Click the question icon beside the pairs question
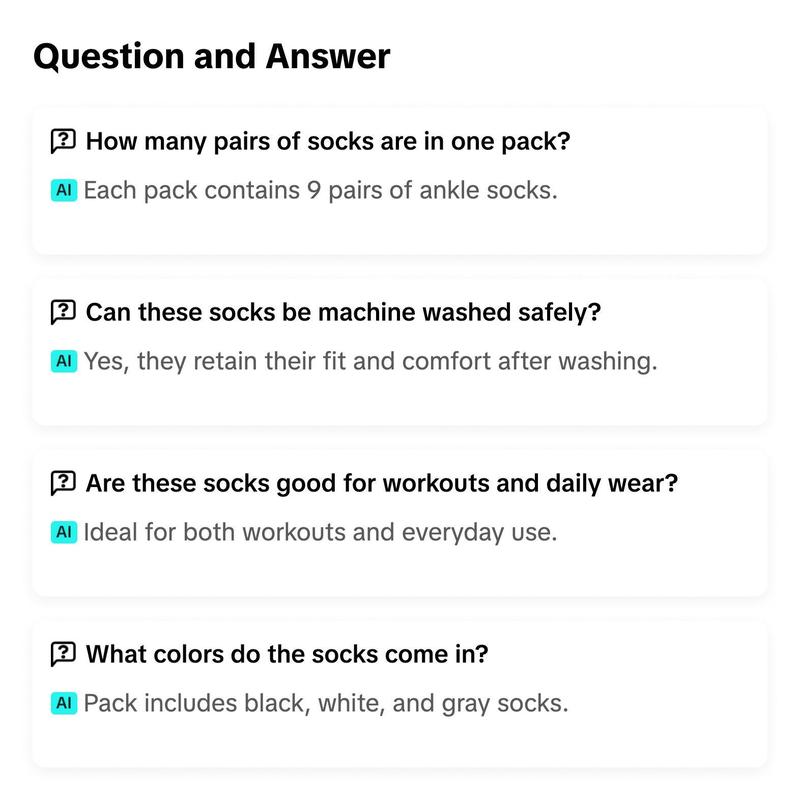The height and width of the screenshot is (800, 800). (63, 141)
